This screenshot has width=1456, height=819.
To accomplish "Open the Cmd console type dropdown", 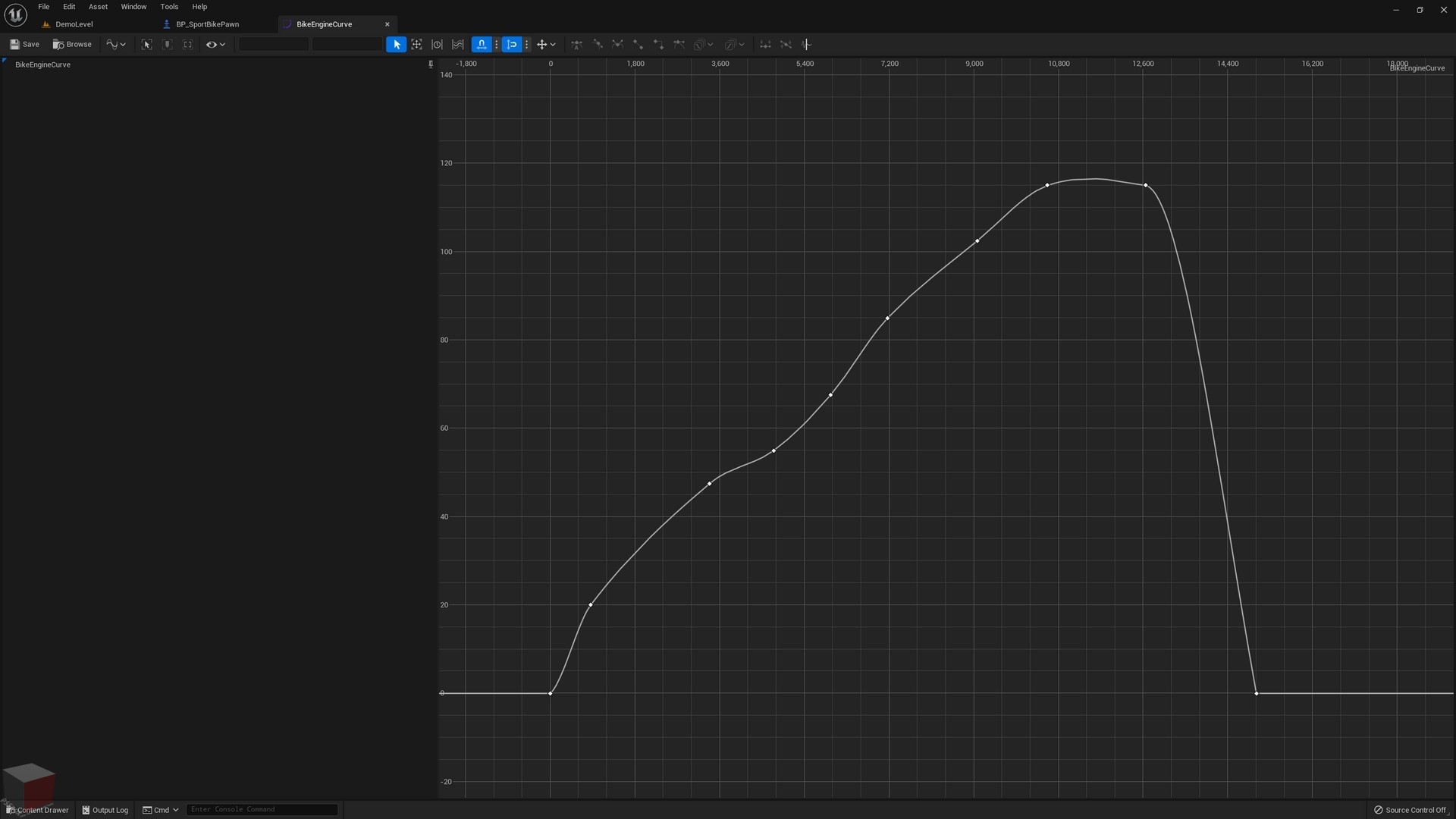I will click(161, 810).
